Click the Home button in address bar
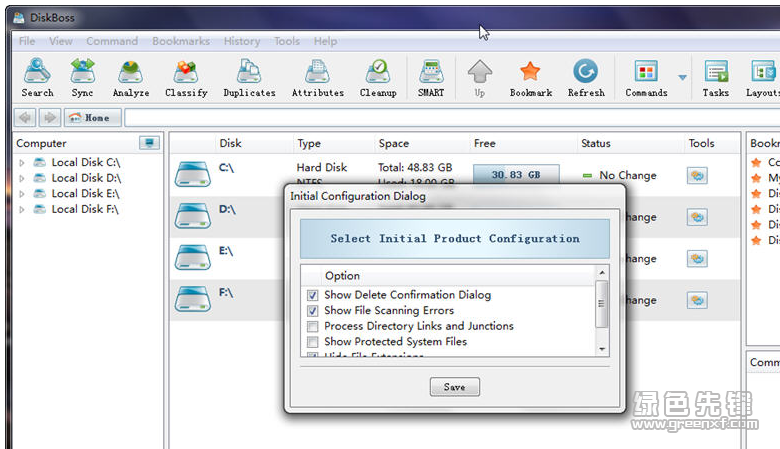This screenshot has width=780, height=449. (93, 118)
